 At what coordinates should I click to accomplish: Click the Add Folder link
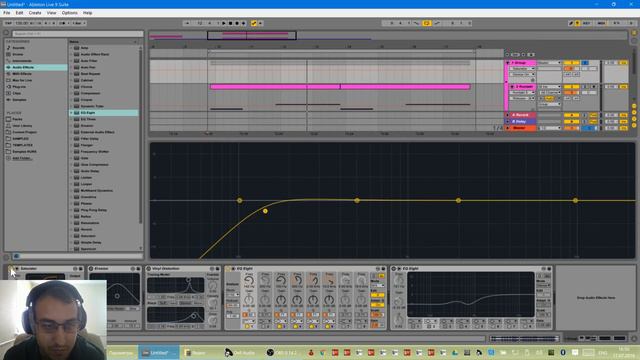22,158
